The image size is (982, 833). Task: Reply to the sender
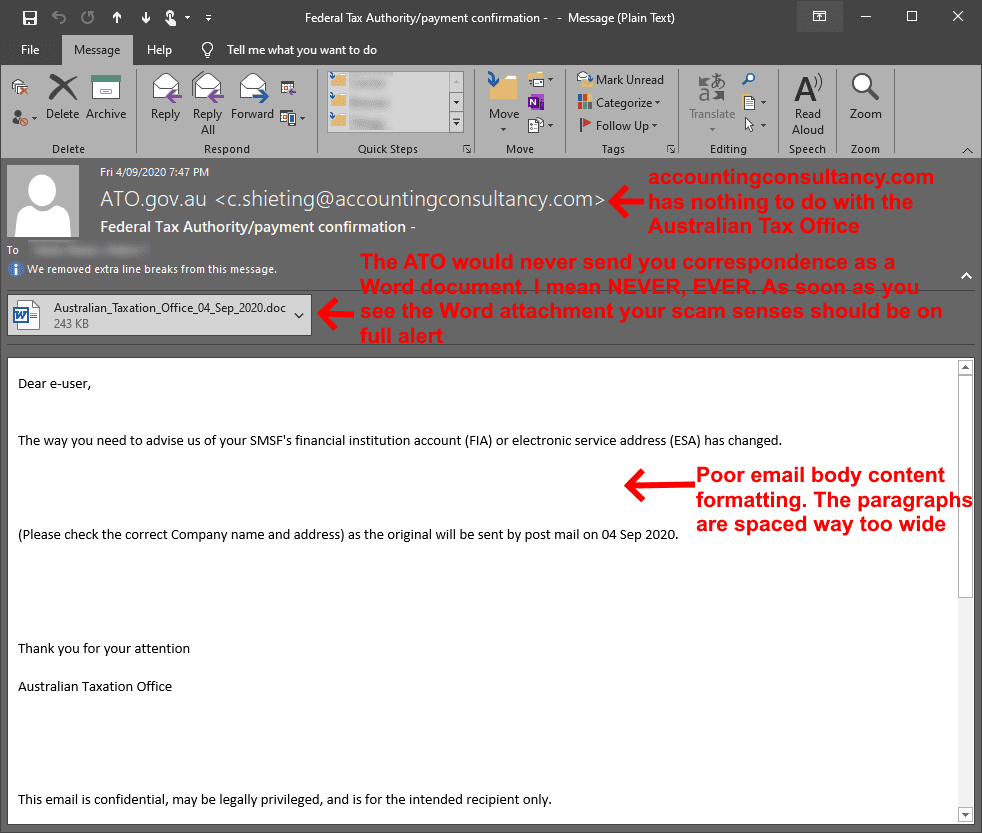pos(165,96)
